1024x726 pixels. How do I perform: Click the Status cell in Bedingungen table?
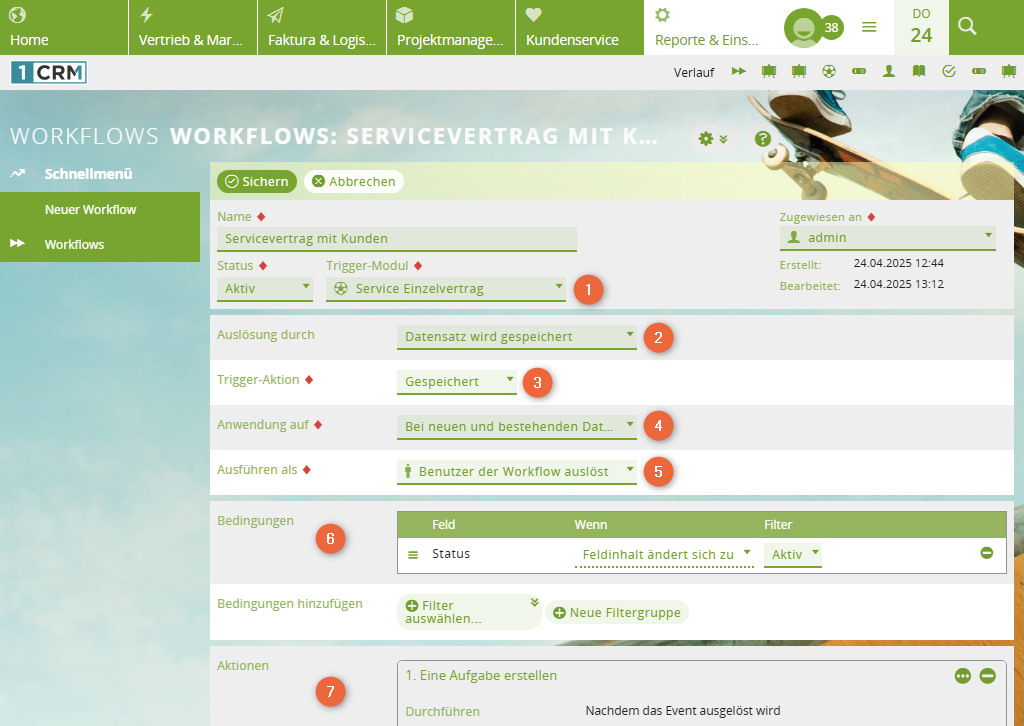[x=451, y=554]
